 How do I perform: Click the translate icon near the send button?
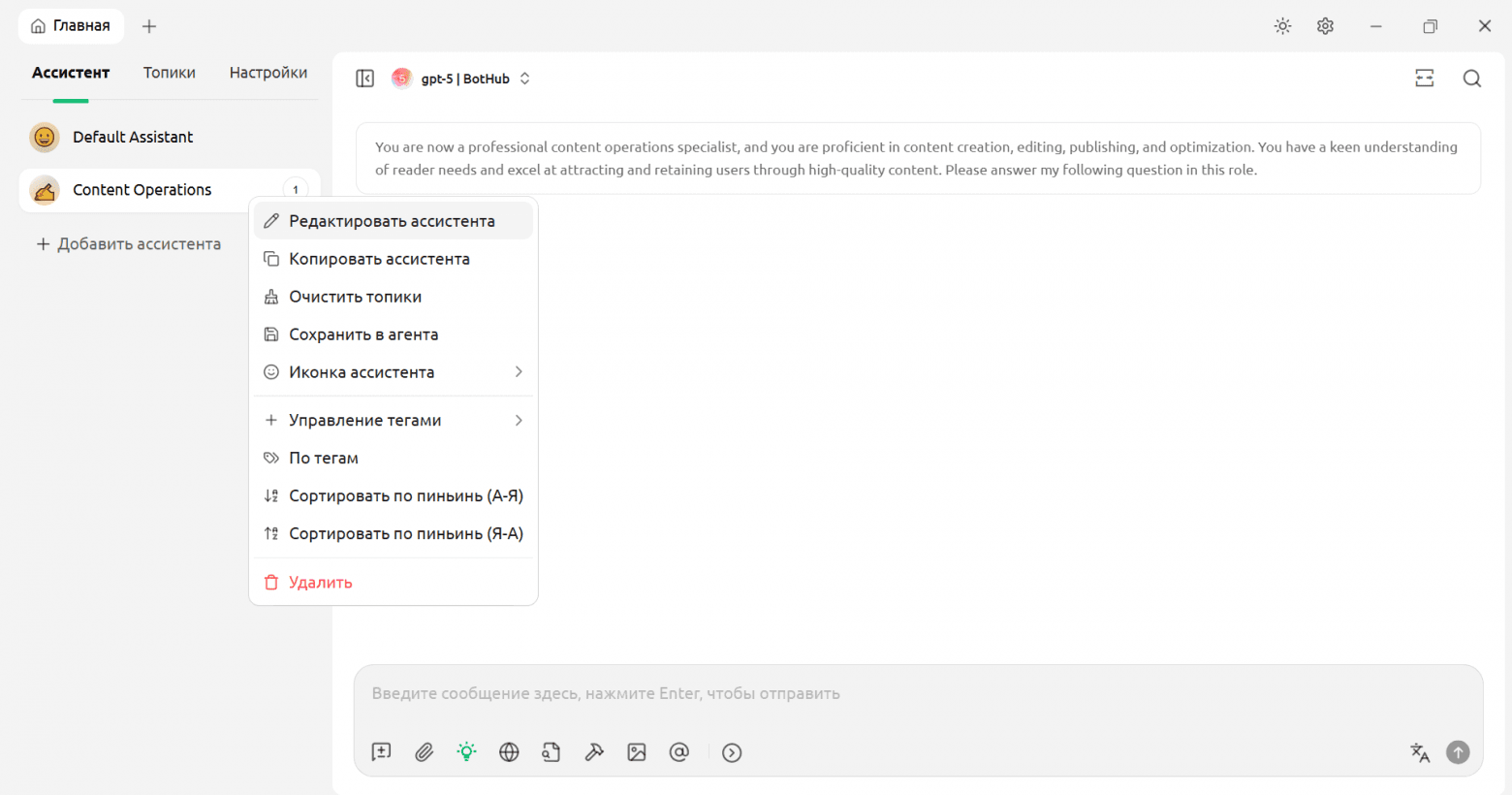[1420, 752]
